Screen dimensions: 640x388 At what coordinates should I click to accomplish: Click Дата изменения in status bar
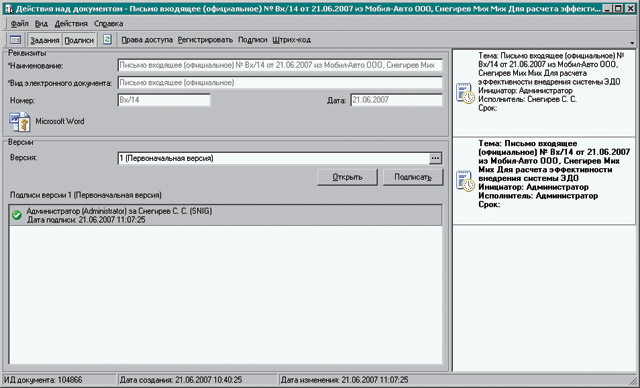(x=344, y=380)
